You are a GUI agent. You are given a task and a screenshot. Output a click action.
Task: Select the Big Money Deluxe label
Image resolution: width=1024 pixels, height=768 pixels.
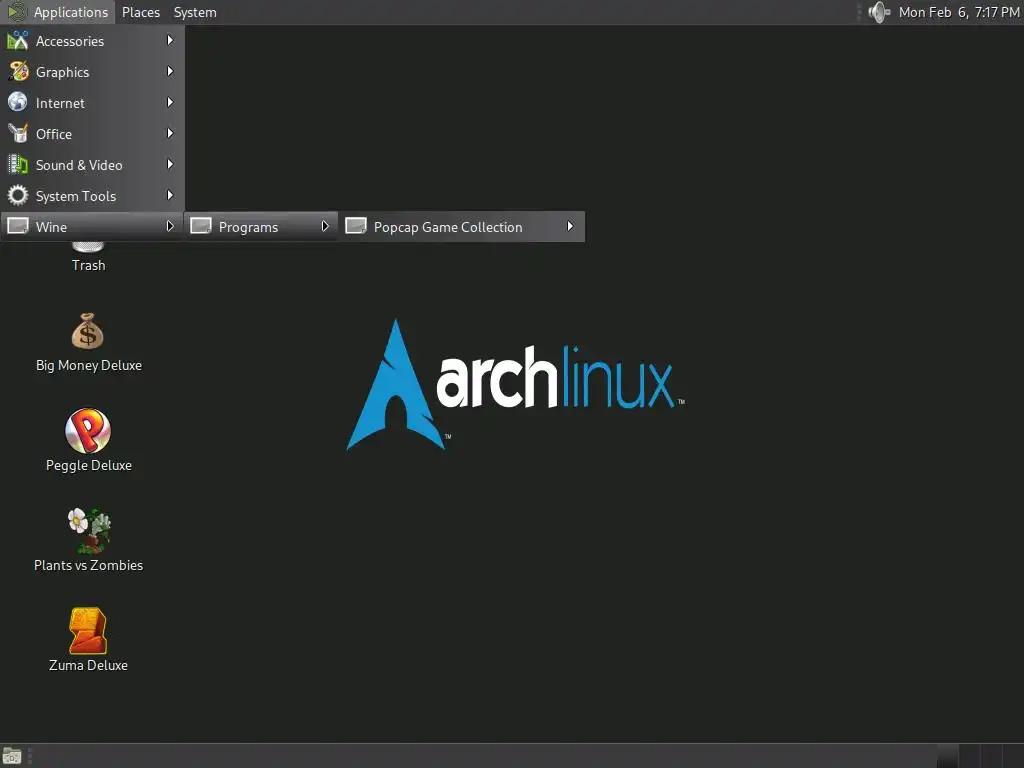tap(89, 365)
